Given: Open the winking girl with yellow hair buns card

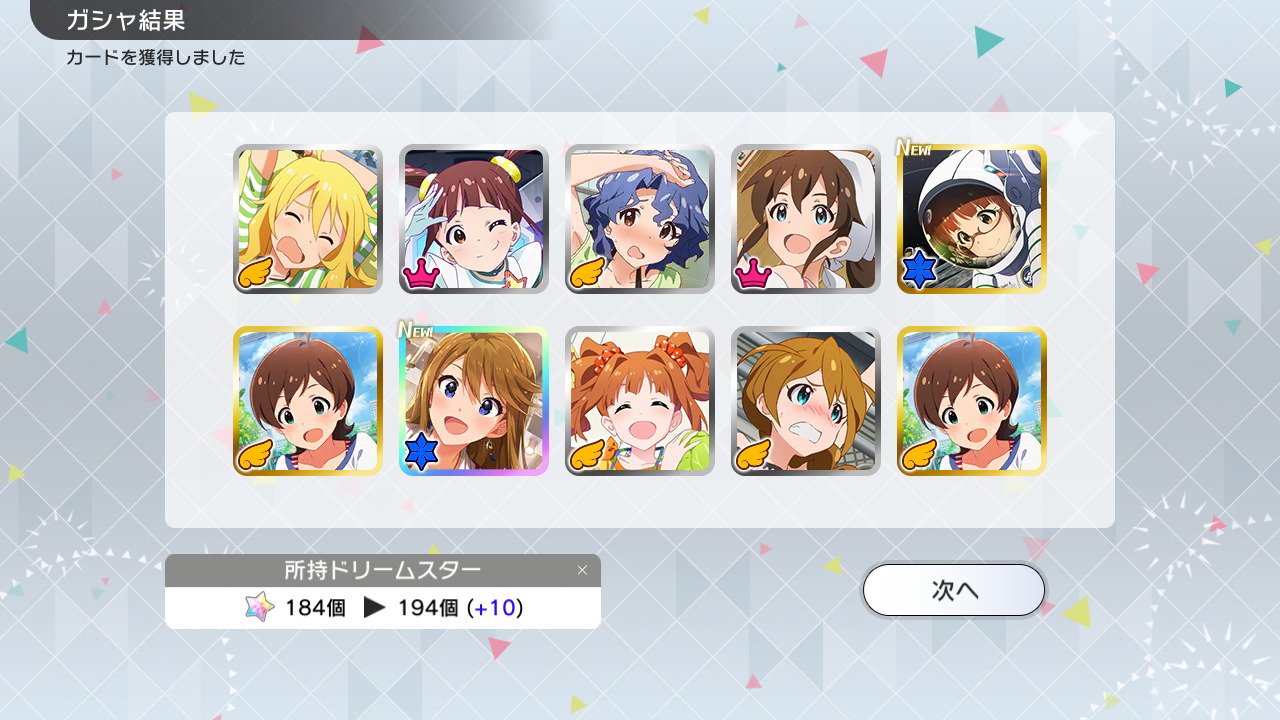Looking at the screenshot, I should click(x=474, y=219).
